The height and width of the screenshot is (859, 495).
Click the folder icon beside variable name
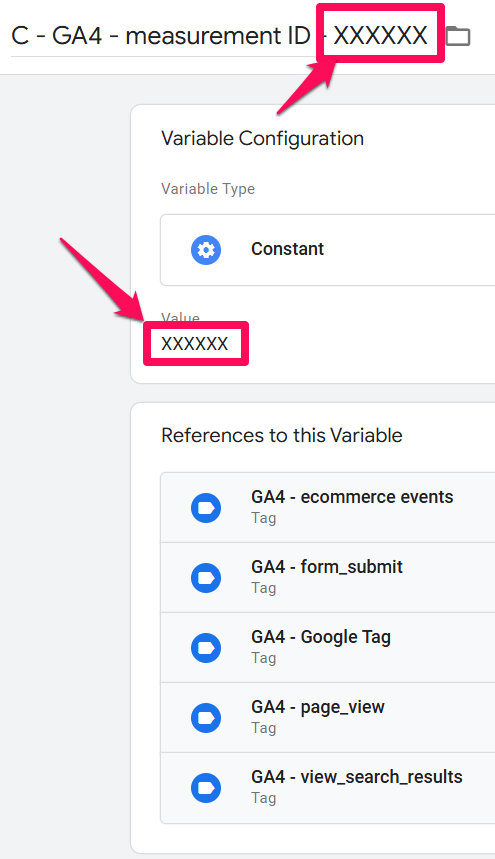pyautogui.click(x=458, y=36)
